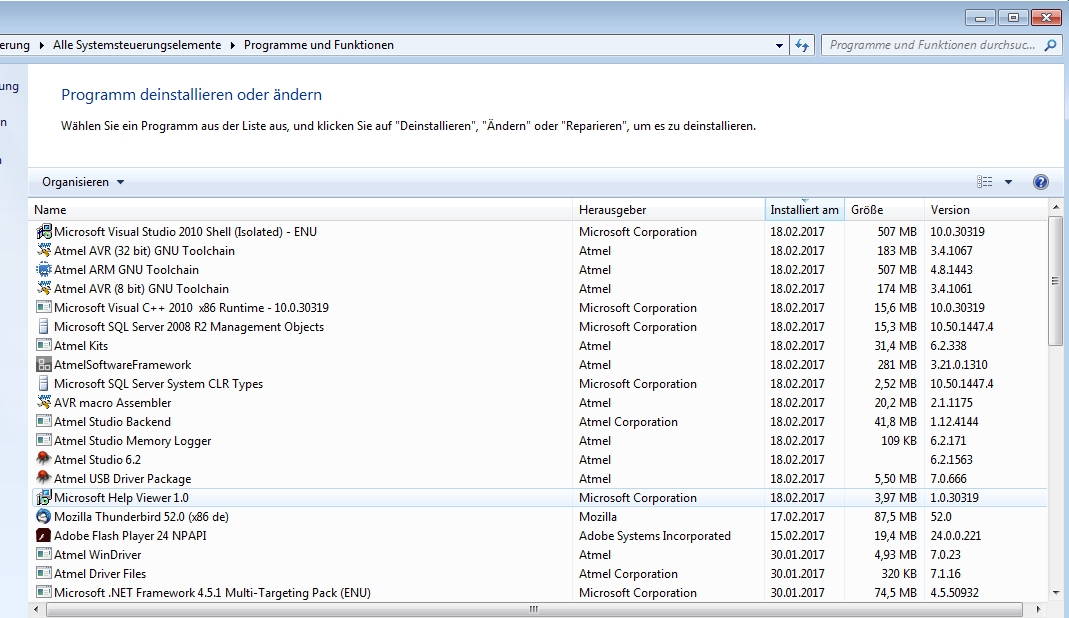Open the help question mark icon
Screen dimensions: 1069x618
click(x=1040, y=182)
